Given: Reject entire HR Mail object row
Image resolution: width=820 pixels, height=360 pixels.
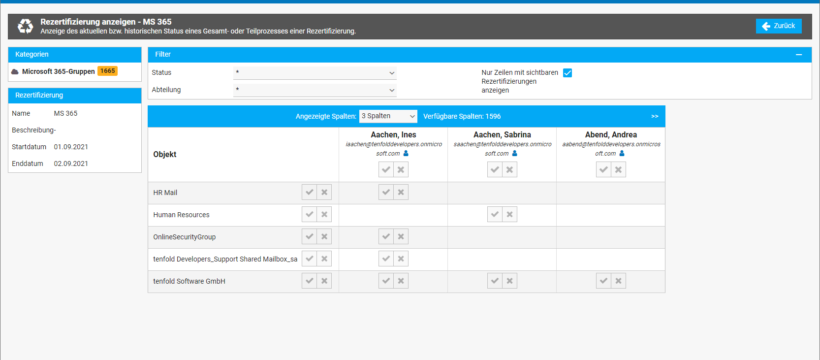Looking at the screenshot, I should coord(324,193).
